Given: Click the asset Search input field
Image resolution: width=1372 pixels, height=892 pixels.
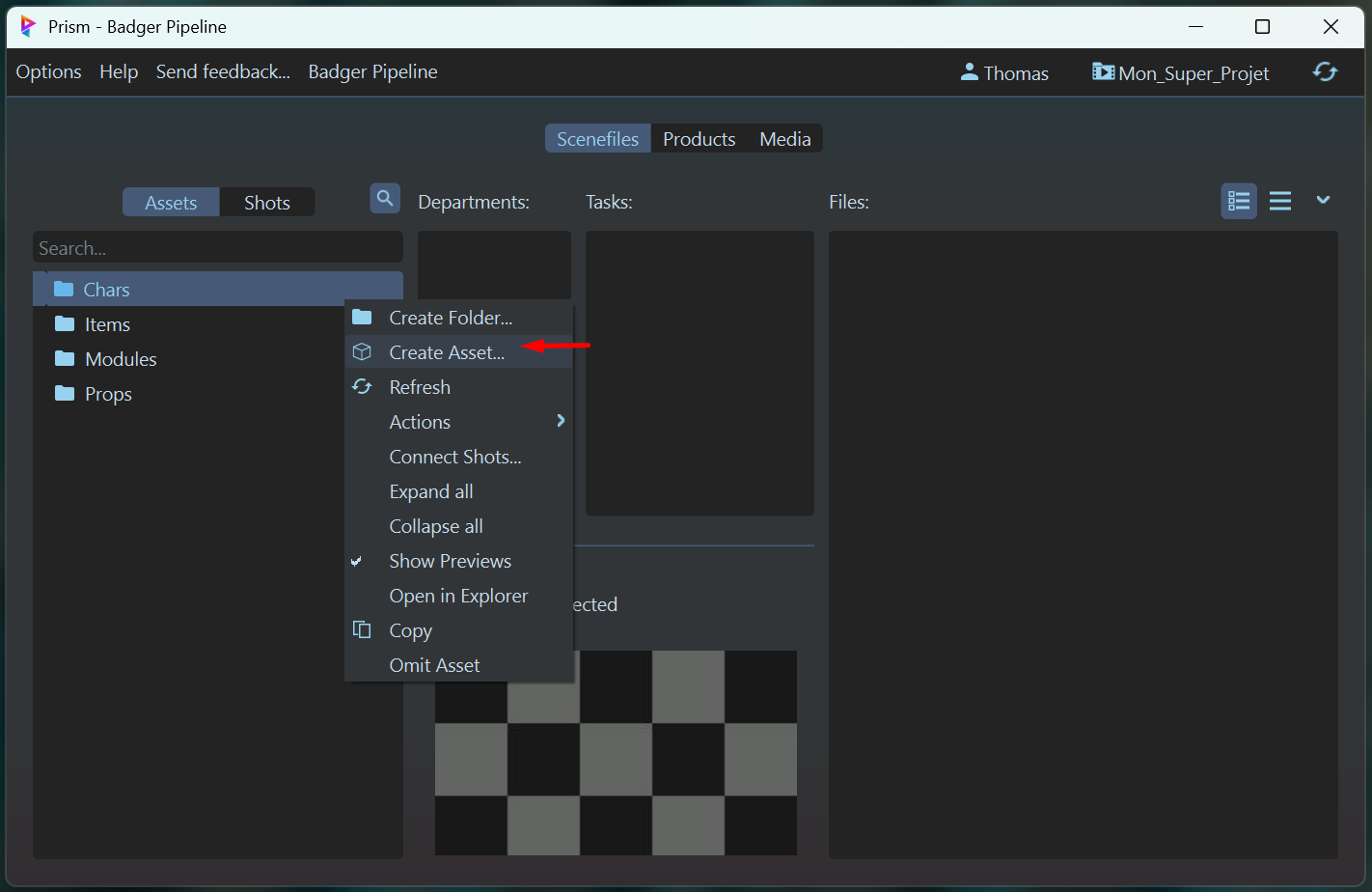Looking at the screenshot, I should coord(217,248).
